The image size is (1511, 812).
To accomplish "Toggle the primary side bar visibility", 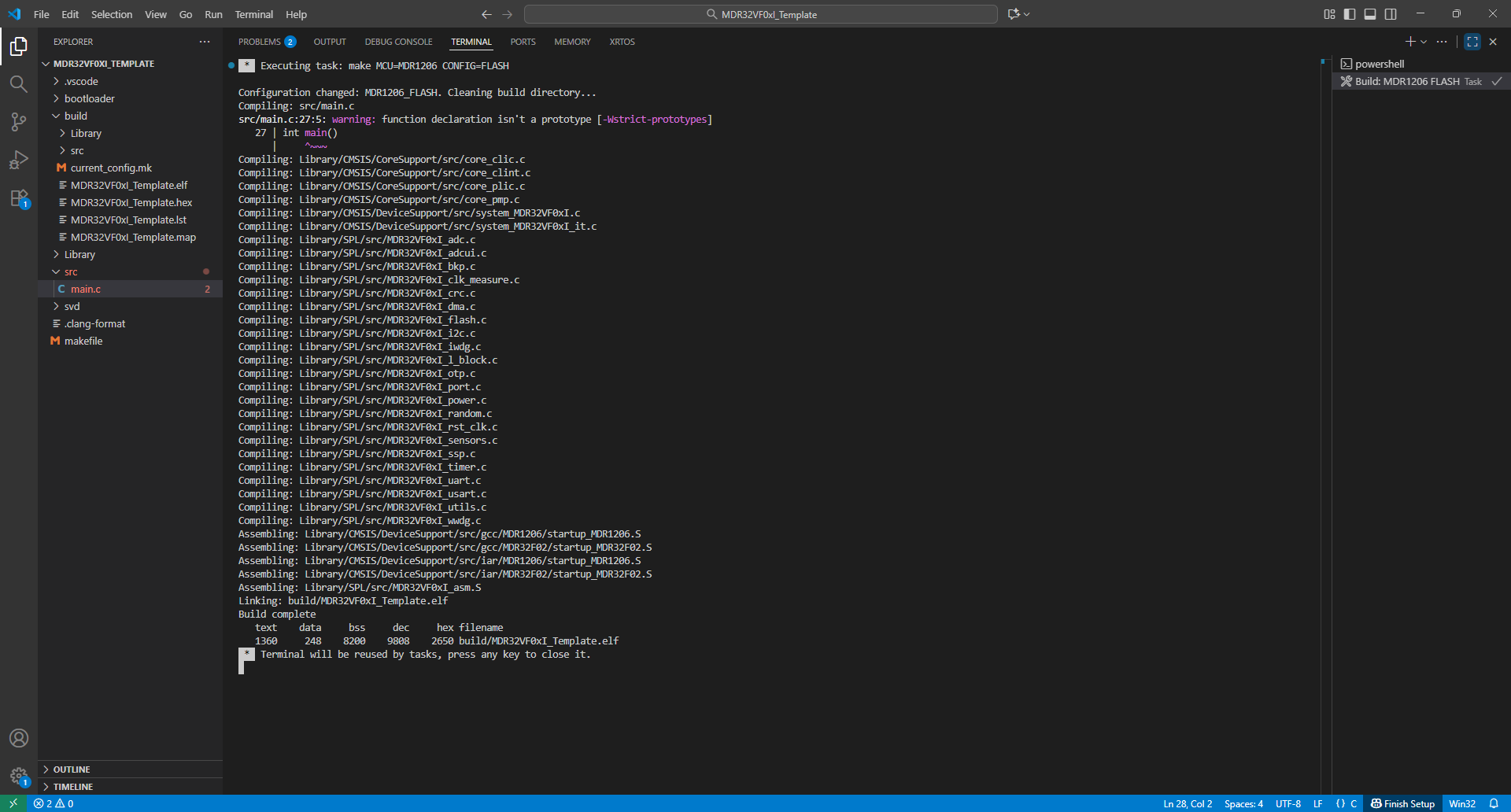I will (x=1350, y=14).
